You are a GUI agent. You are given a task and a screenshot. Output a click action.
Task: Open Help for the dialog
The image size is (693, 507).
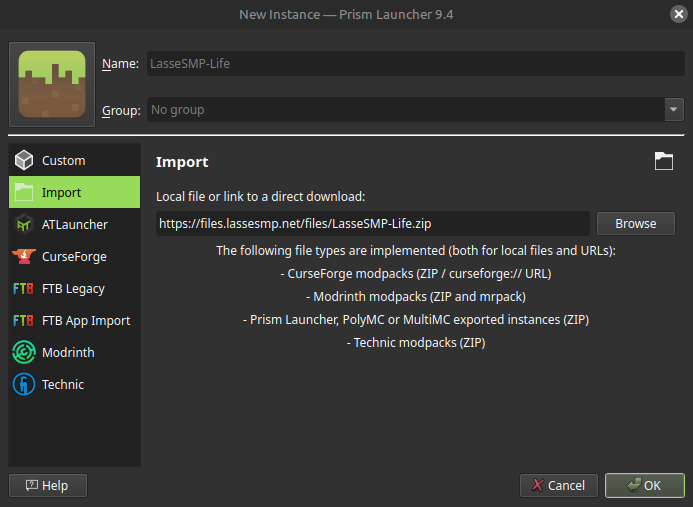click(47, 485)
